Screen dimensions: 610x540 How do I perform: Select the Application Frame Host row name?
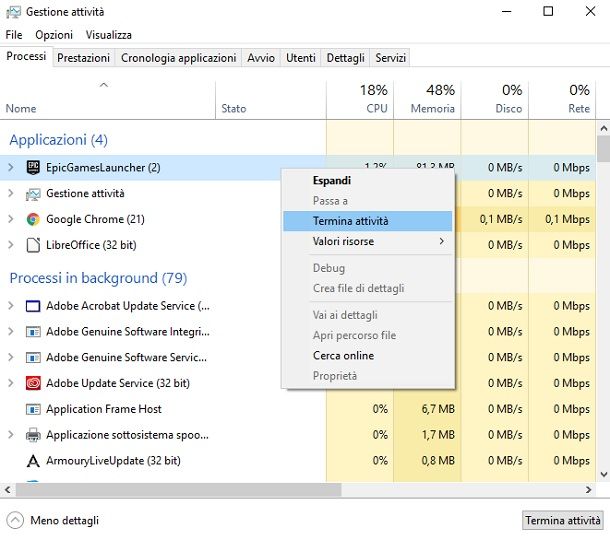coord(103,409)
